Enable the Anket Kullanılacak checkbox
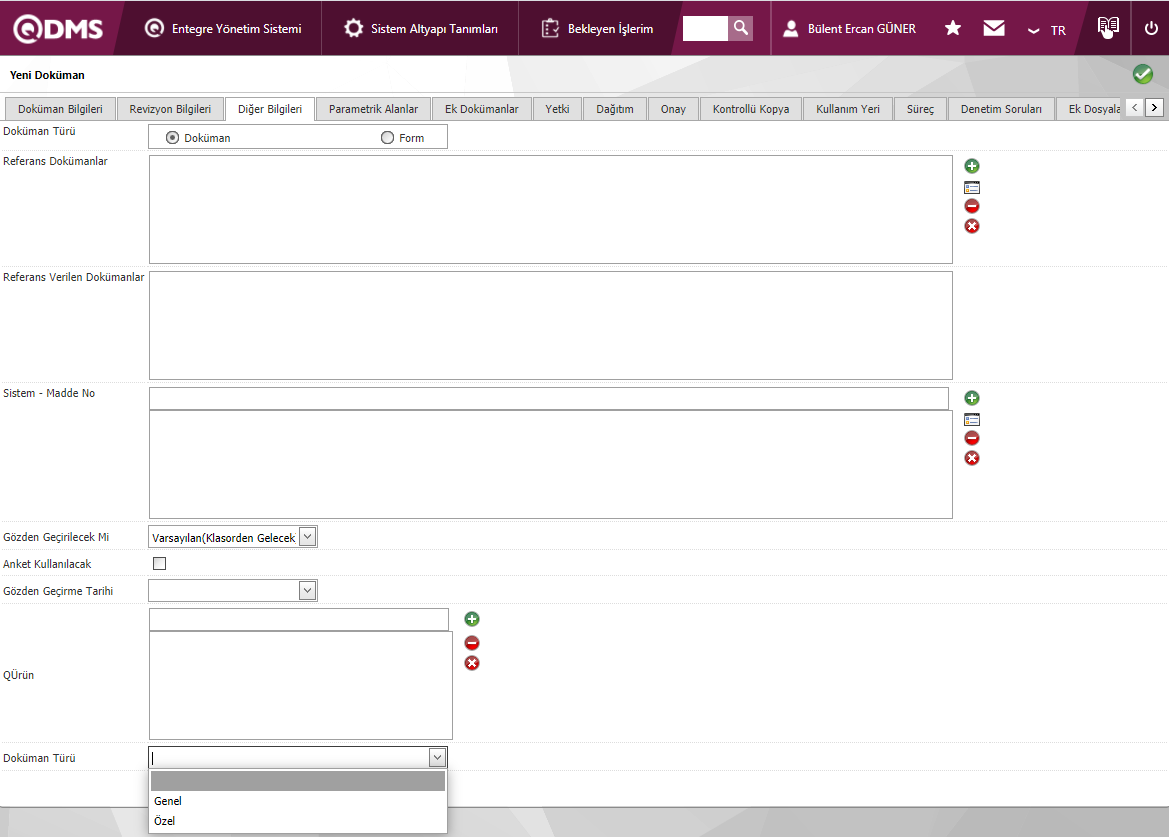This screenshot has height=837, width=1169. (x=159, y=564)
